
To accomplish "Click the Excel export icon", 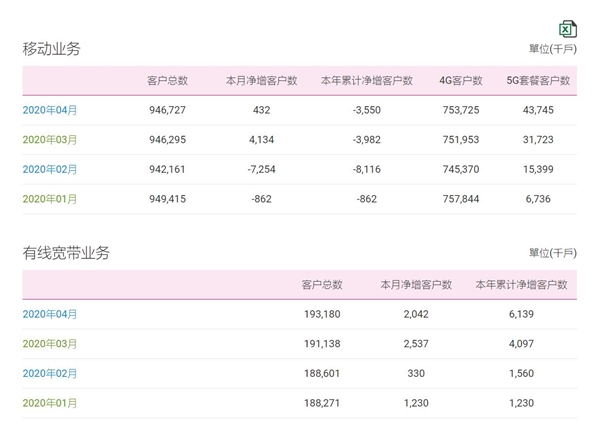I will [567, 29].
